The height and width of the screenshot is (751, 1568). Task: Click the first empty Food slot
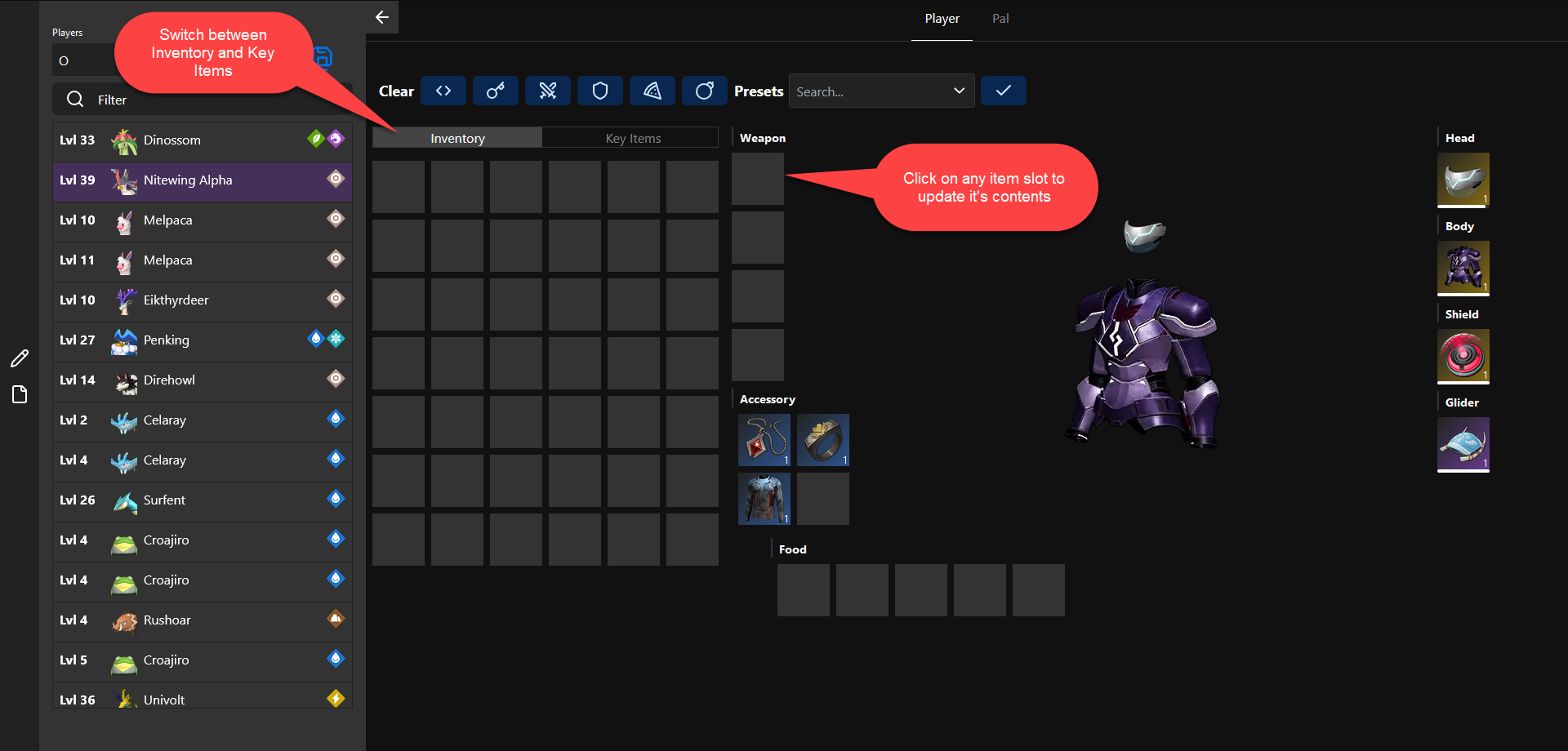tap(804, 590)
